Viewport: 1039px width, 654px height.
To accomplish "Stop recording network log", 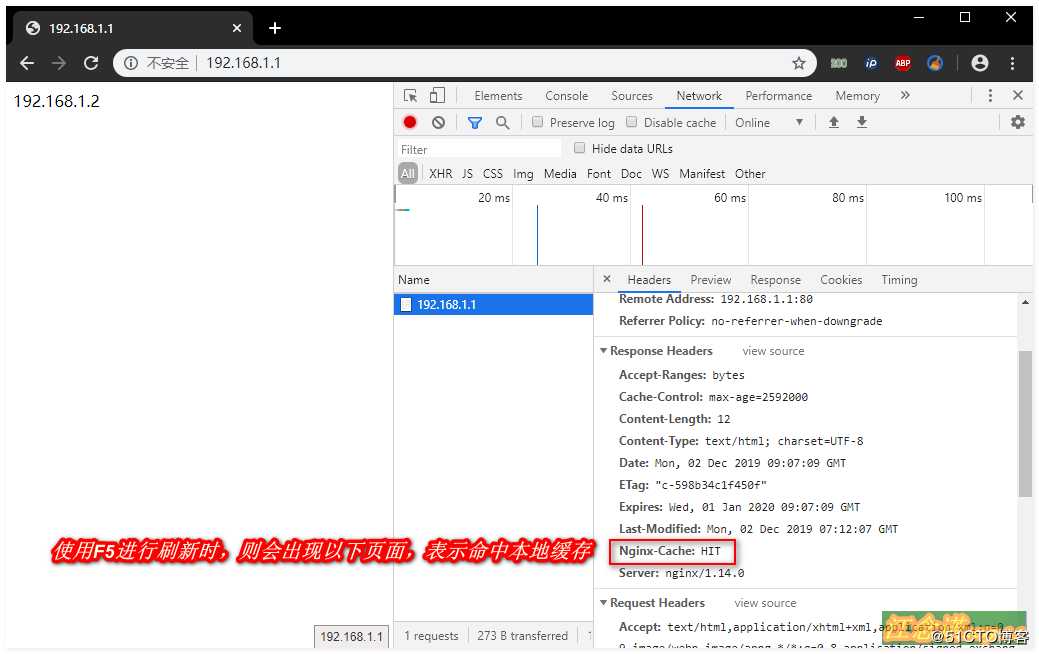I will (410, 122).
